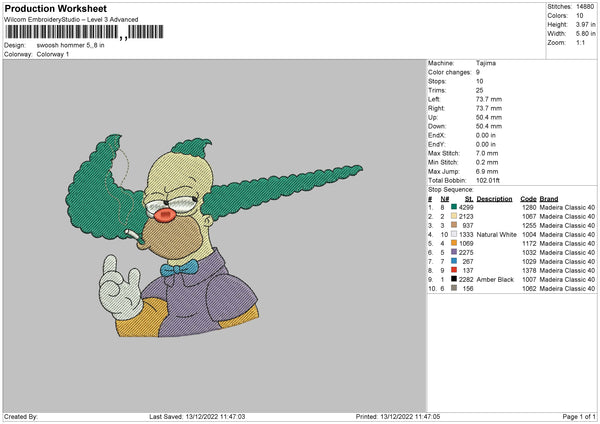The height and width of the screenshot is (424, 600).
Task: Click the embroidery design preview image
Action: (214, 235)
